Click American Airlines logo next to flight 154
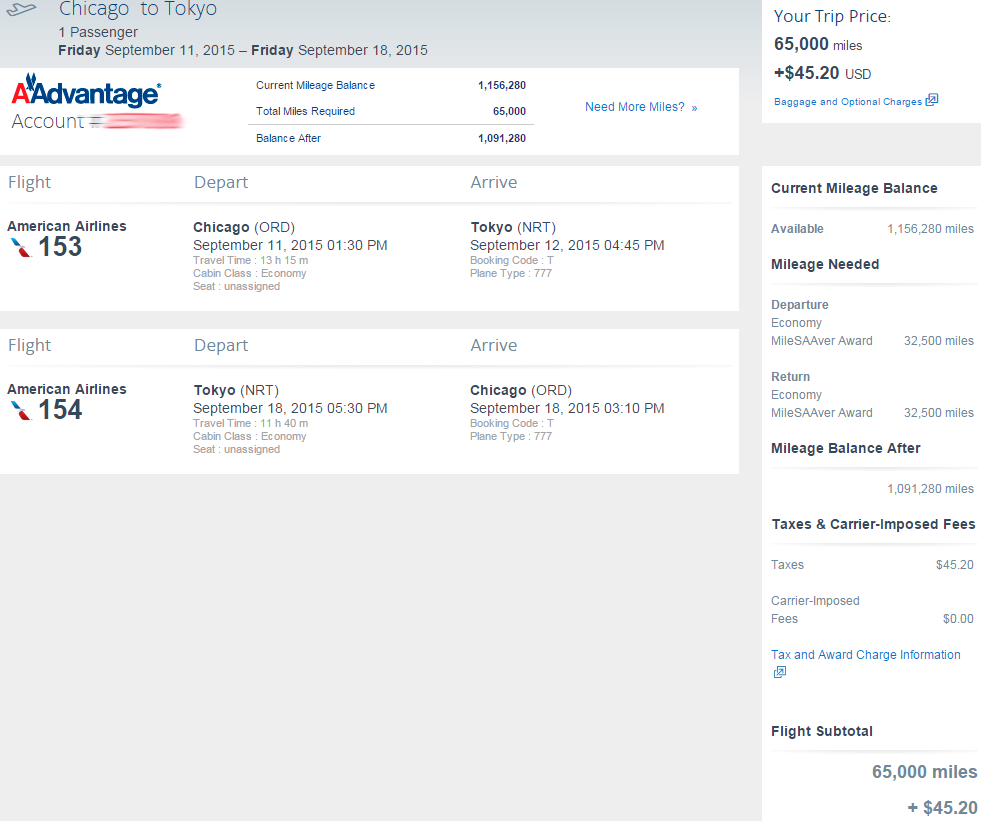Viewport: 981px width, 821px height. (x=21, y=410)
